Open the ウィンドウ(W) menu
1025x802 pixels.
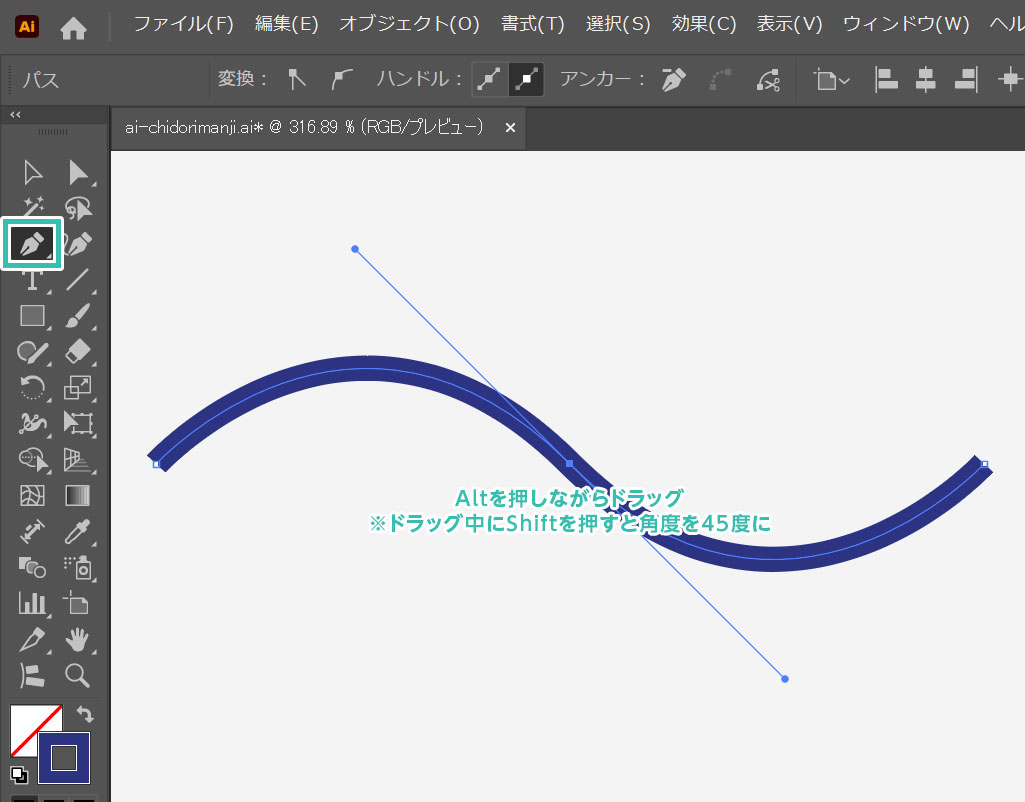906,25
